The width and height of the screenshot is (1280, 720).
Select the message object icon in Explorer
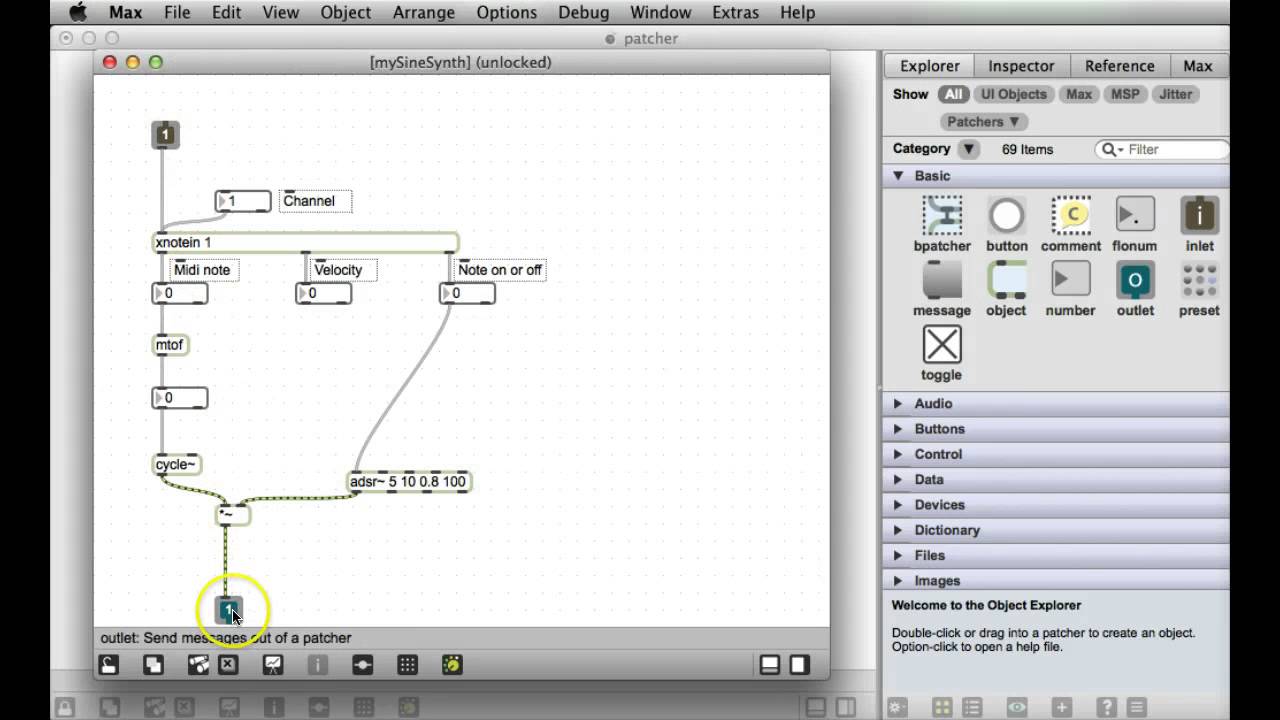click(942, 280)
